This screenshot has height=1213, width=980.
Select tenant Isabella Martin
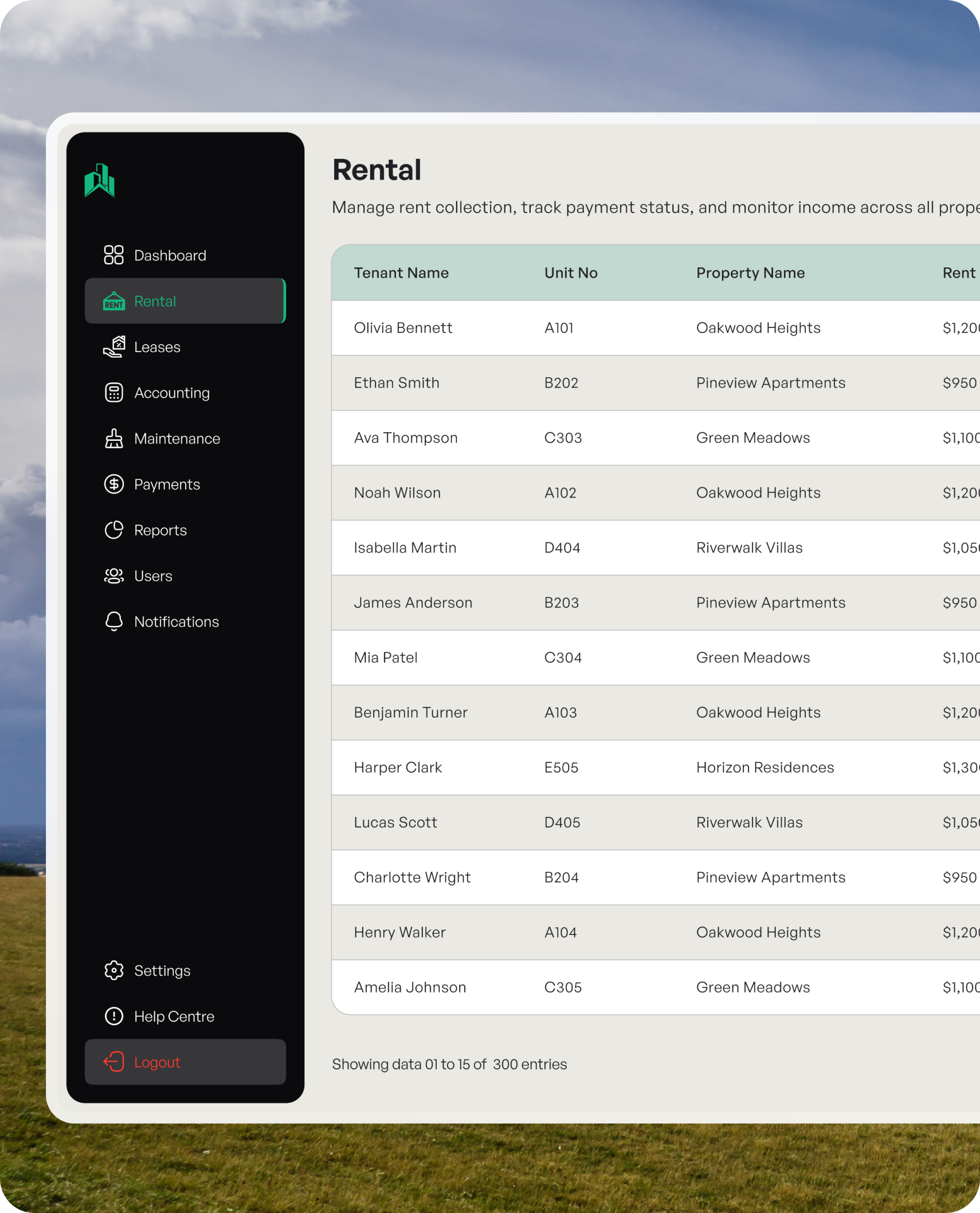405,547
